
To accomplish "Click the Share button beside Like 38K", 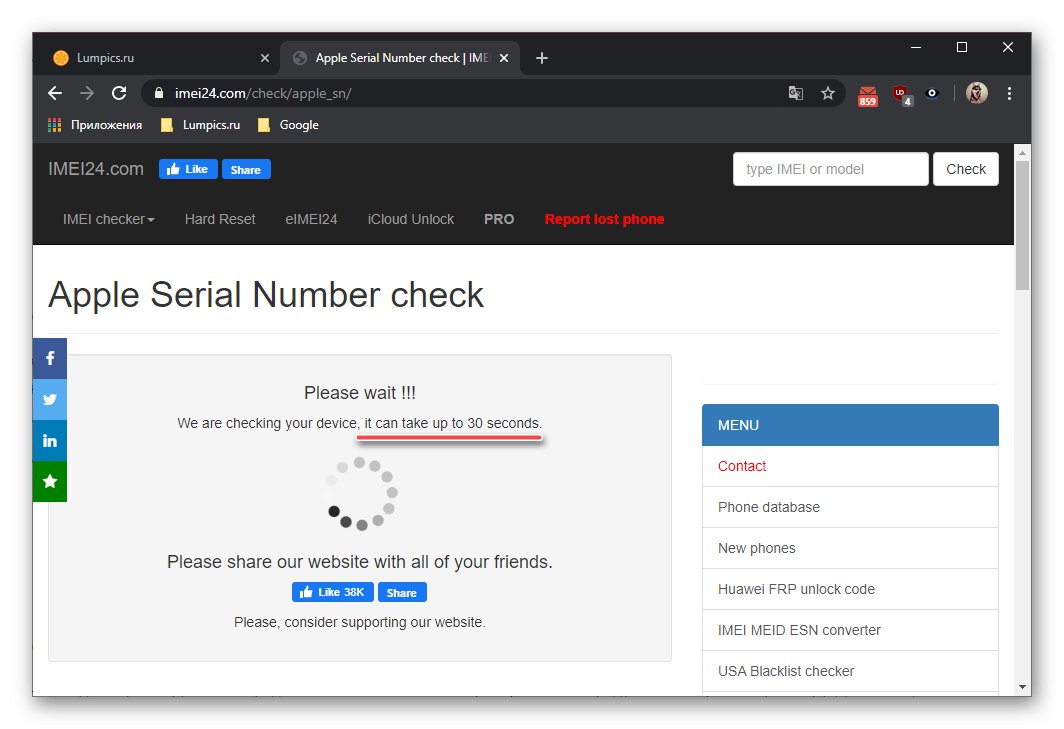I will [402, 593].
